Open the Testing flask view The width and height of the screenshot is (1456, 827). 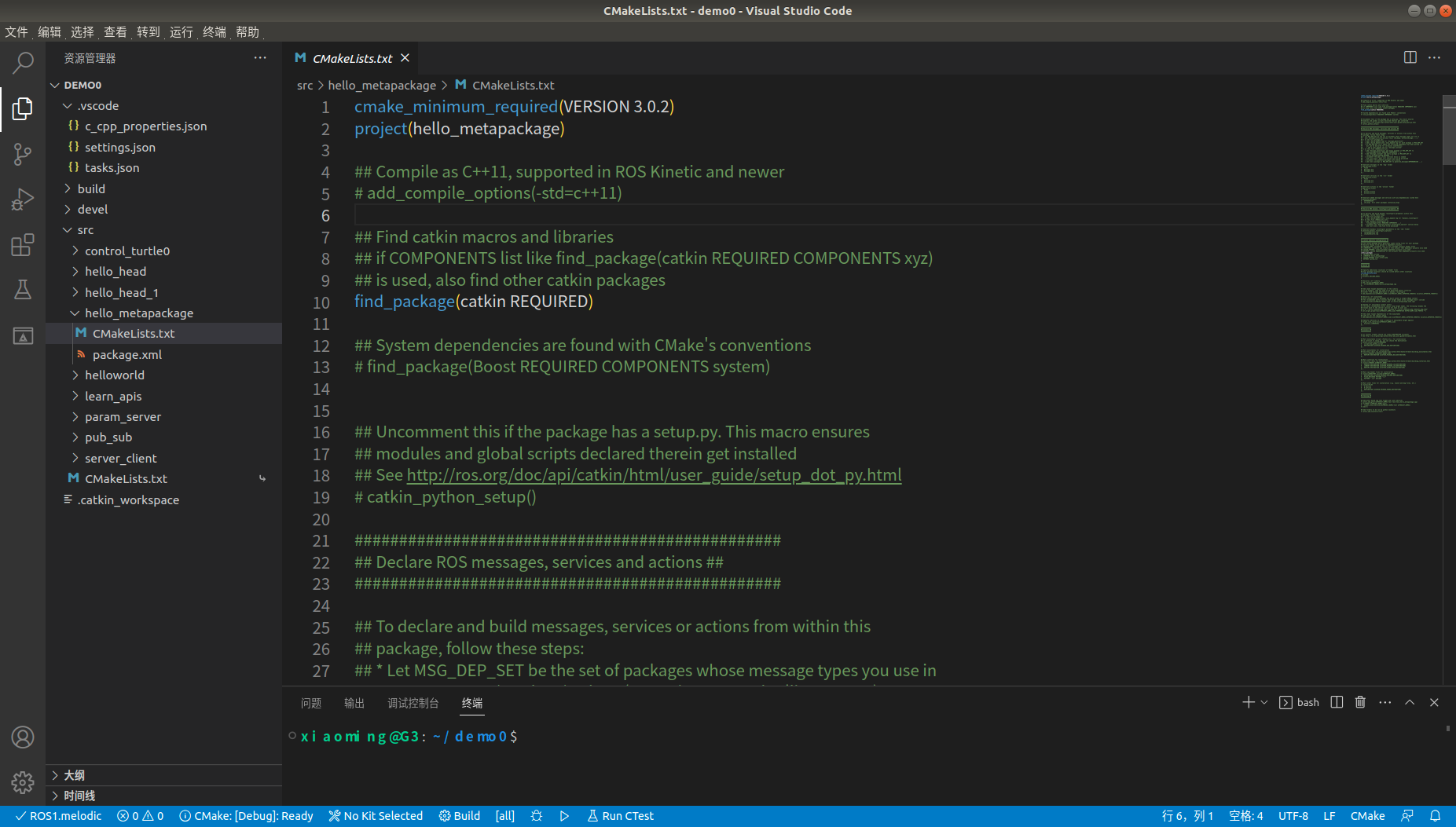23,290
